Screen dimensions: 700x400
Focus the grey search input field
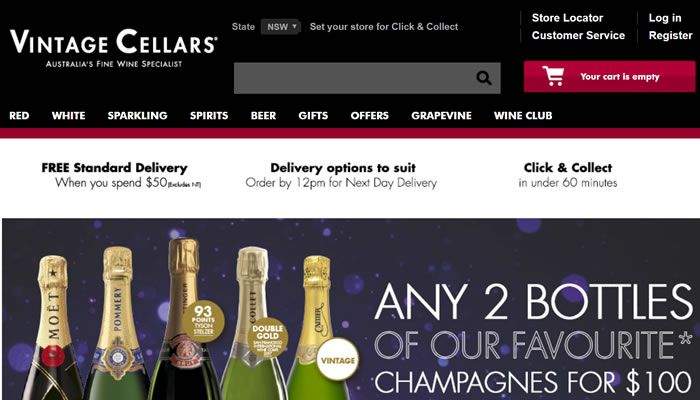pos(367,78)
